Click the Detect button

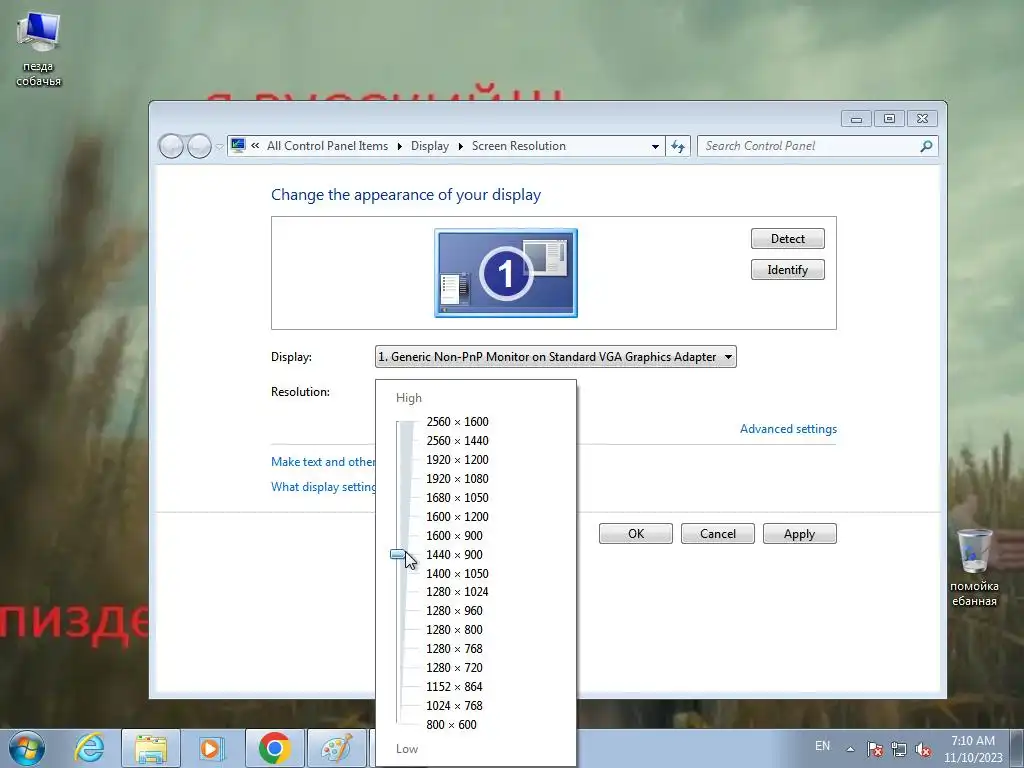tap(788, 238)
